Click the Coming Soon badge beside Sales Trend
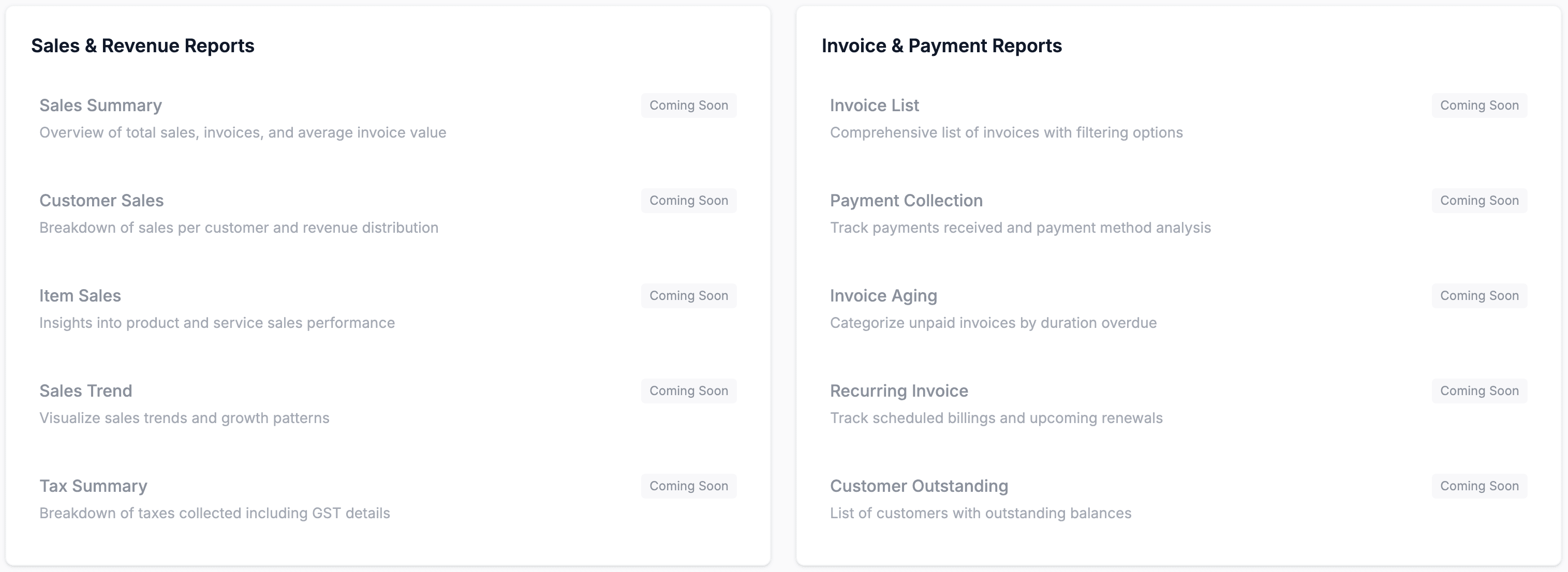This screenshot has height=572, width=1568. 688,390
